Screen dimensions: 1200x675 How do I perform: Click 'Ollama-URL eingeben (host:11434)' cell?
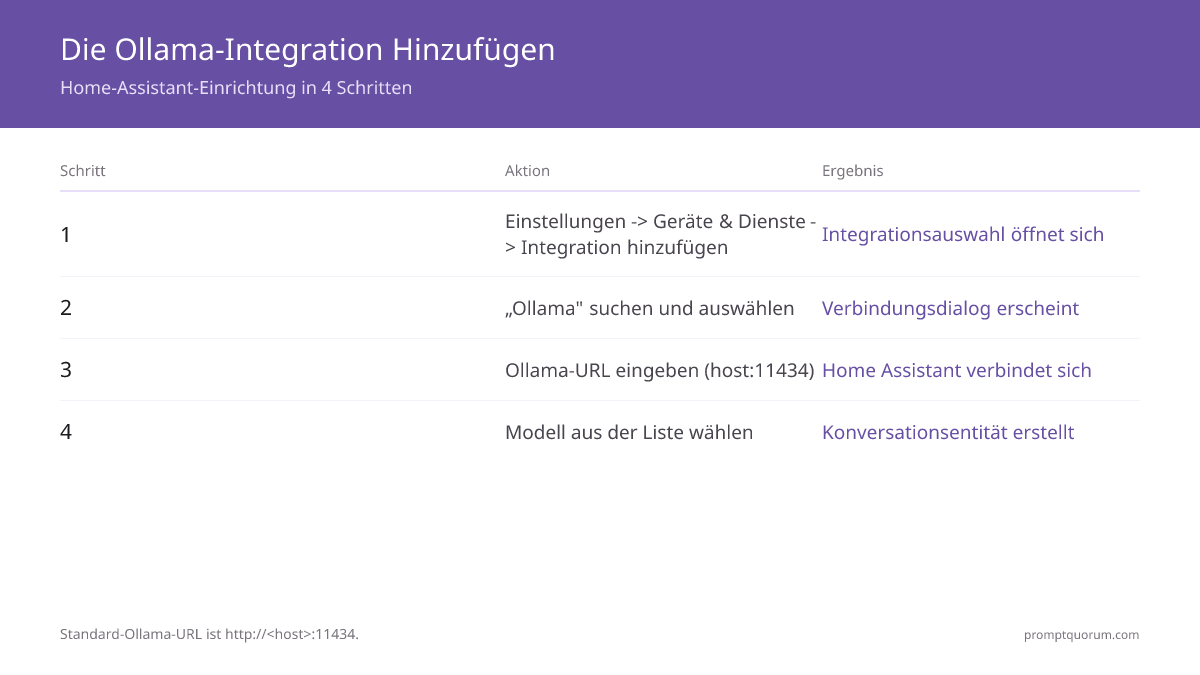pyautogui.click(x=659, y=370)
